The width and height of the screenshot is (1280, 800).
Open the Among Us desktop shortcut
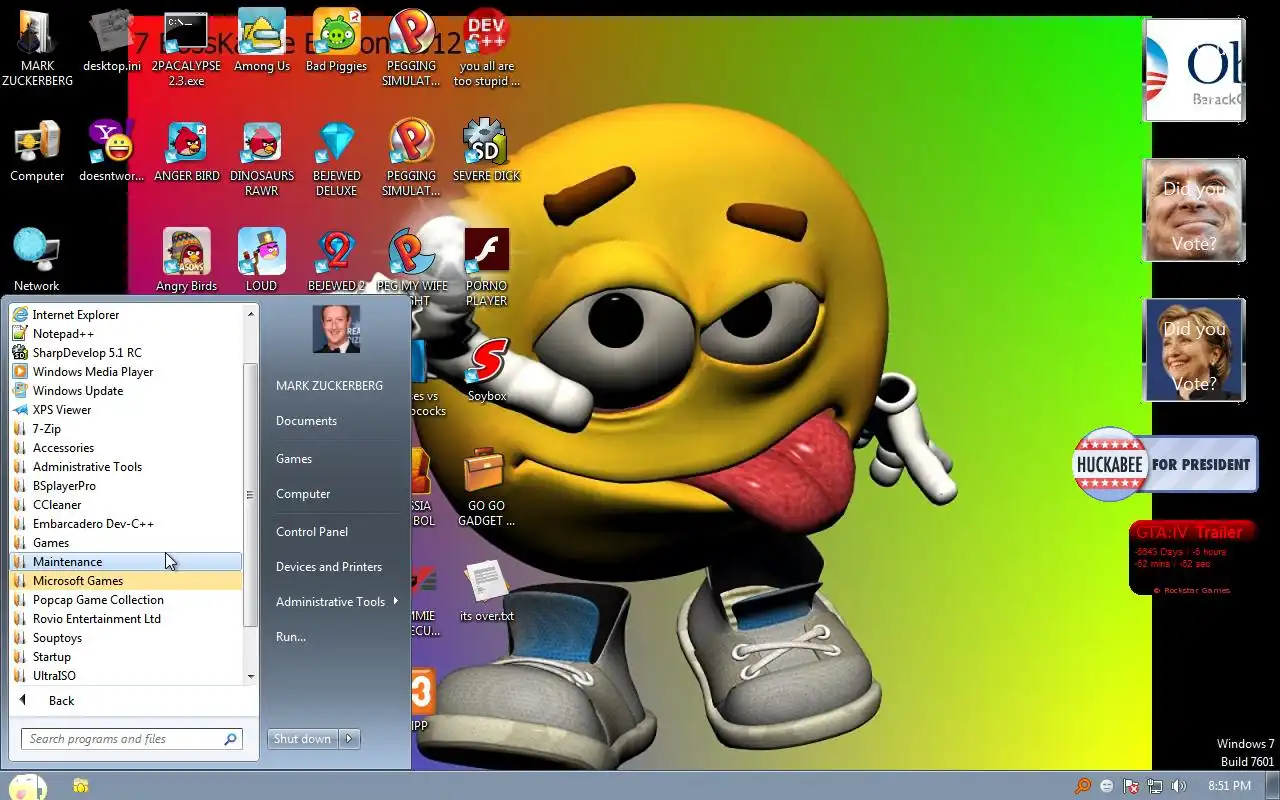point(261,42)
